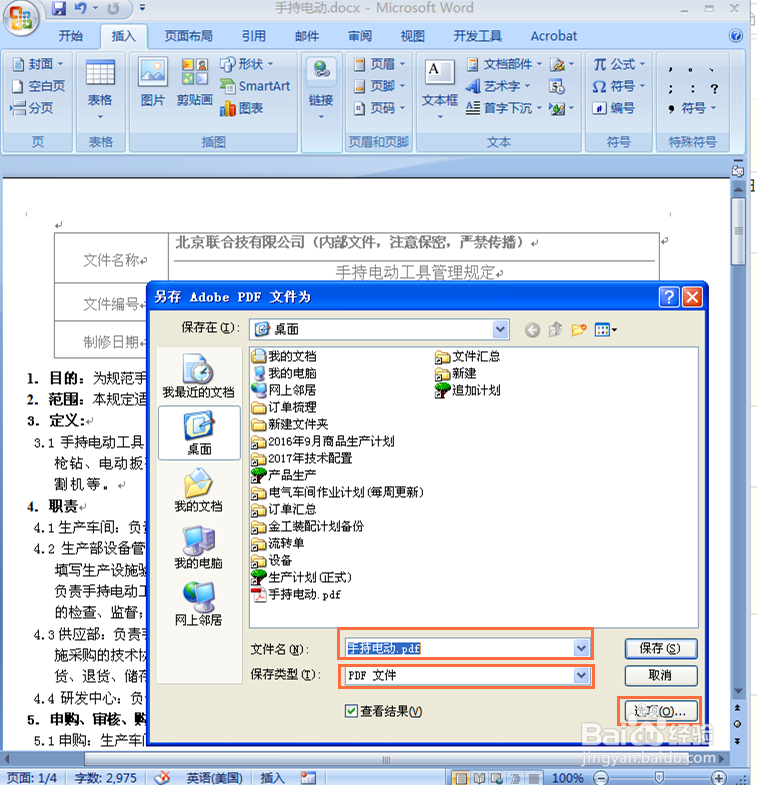Viewport: 757px width, 785px height.
Task: Select 生产计划(正式) shortcut in list
Action: click(x=302, y=577)
